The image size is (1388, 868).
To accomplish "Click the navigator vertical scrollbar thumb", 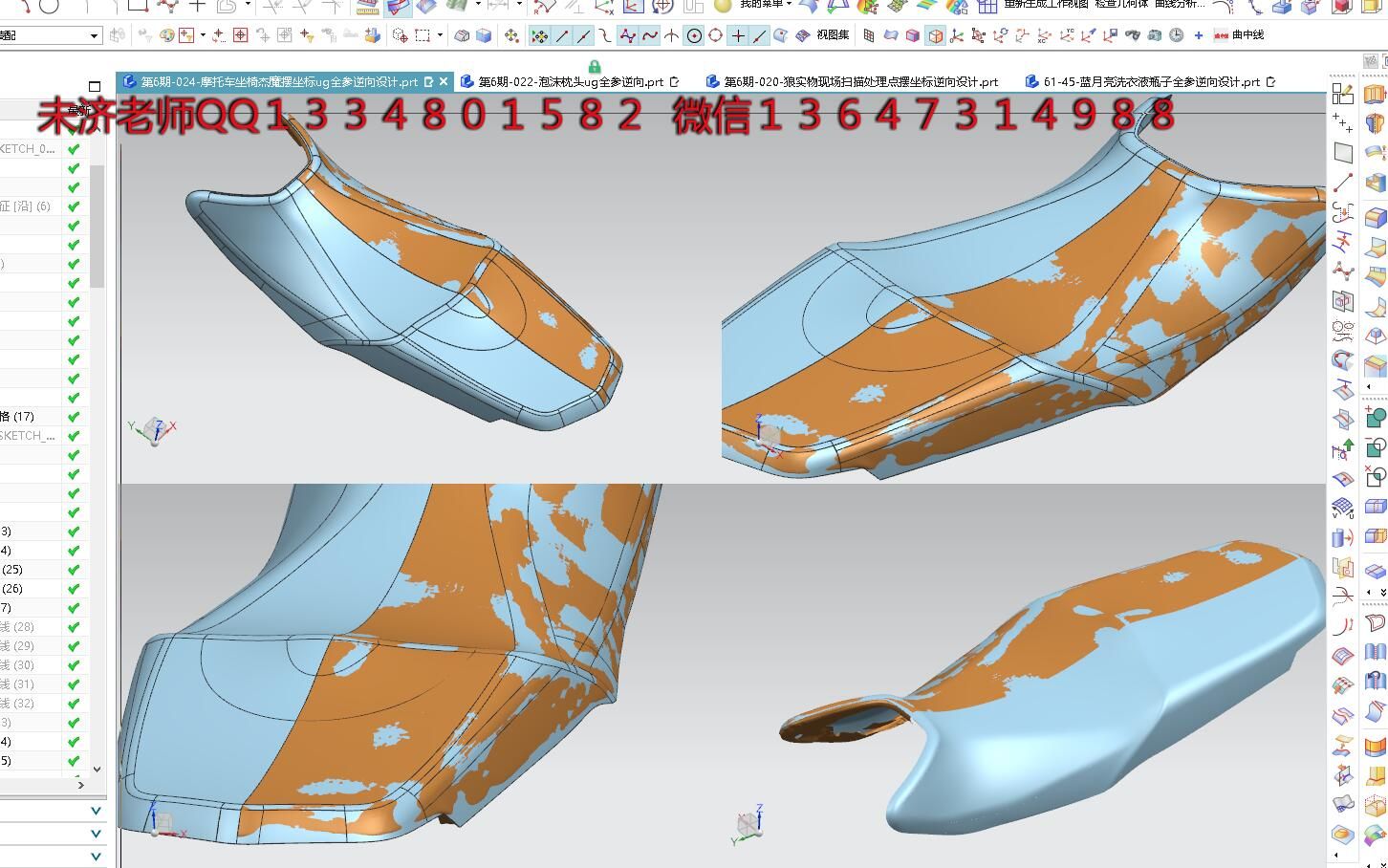I will pos(97,225).
